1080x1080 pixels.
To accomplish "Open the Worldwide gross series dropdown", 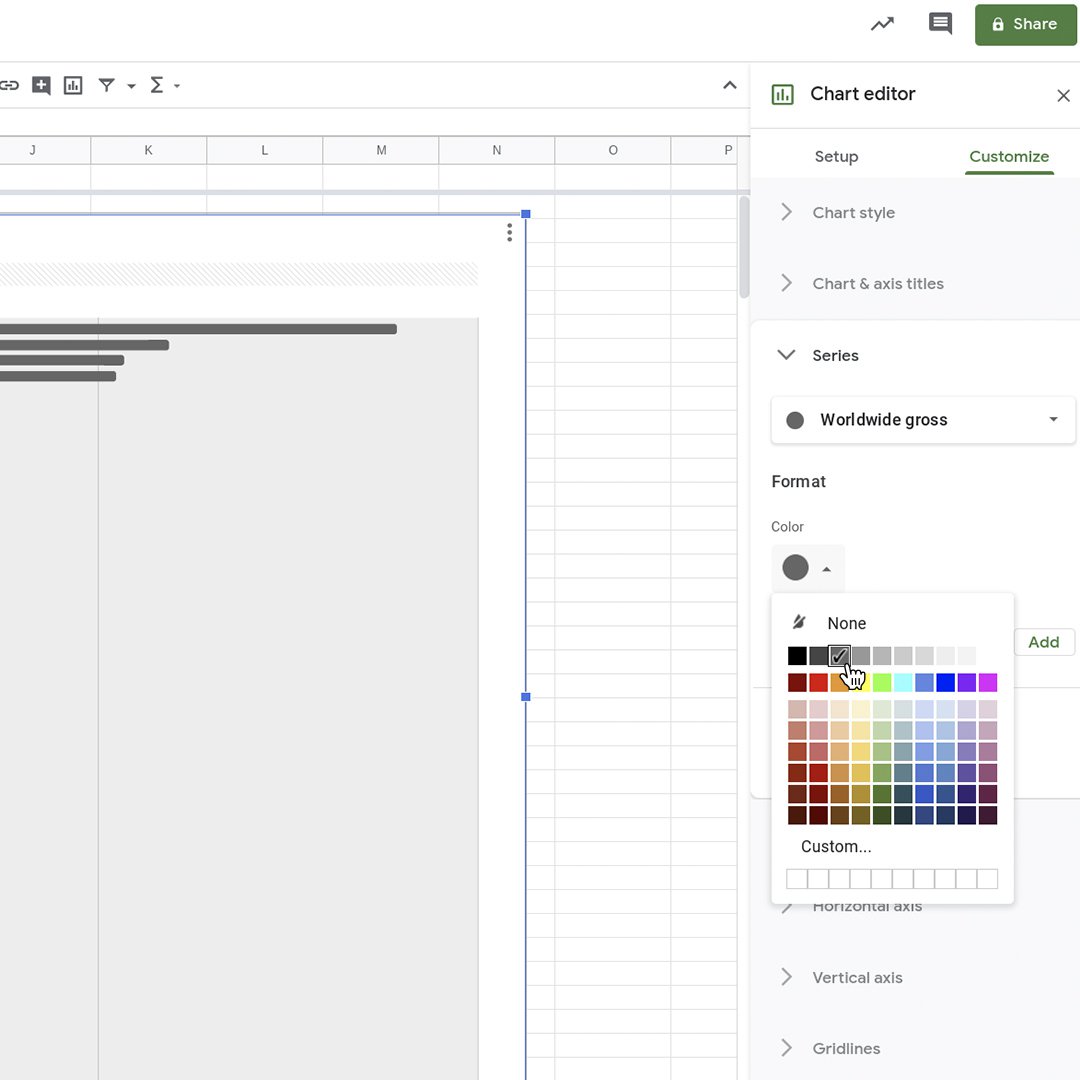I will [x=923, y=419].
